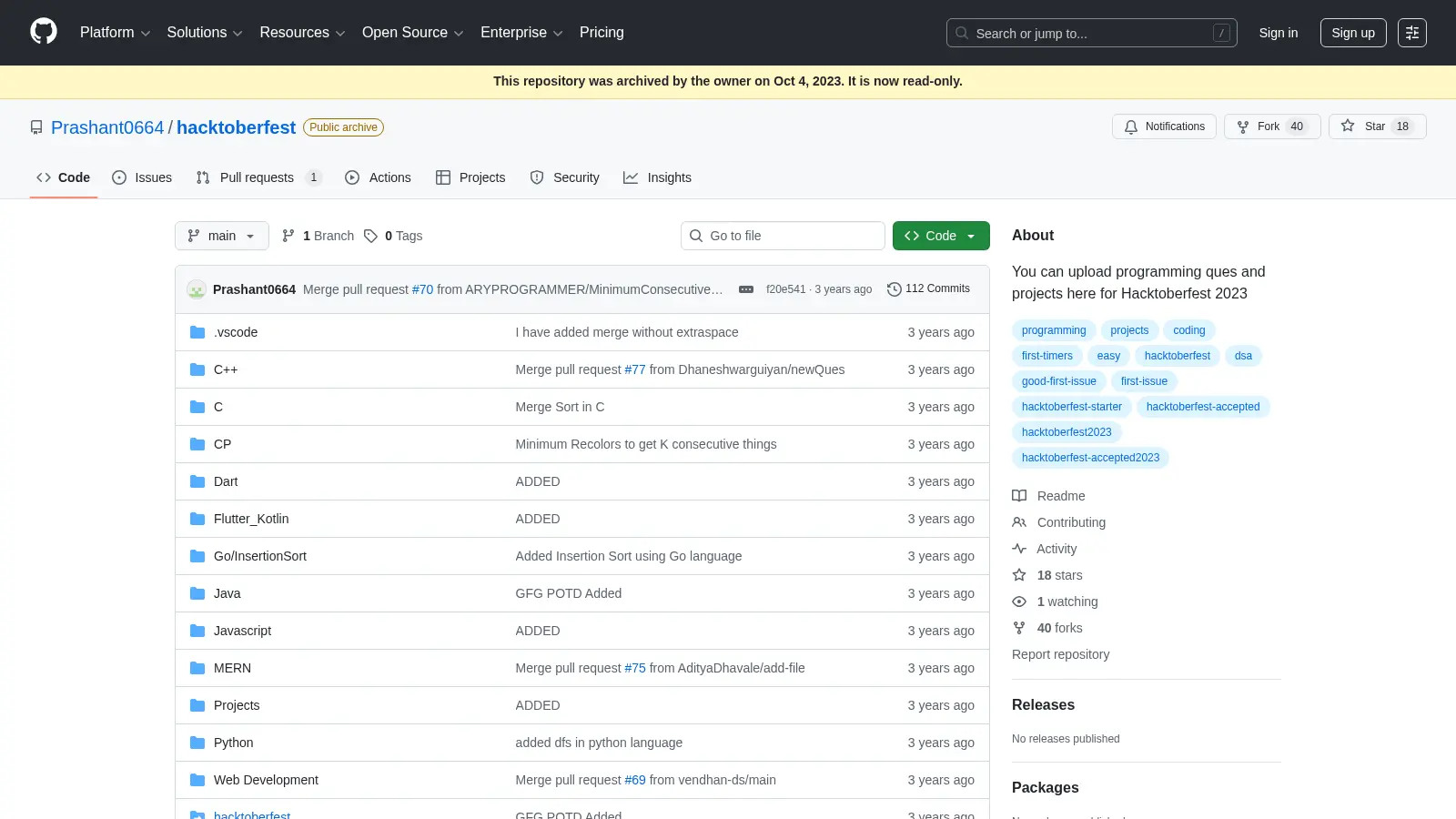The image size is (1456, 819).
Task: Click the commit hash f20e541
Action: (786, 289)
